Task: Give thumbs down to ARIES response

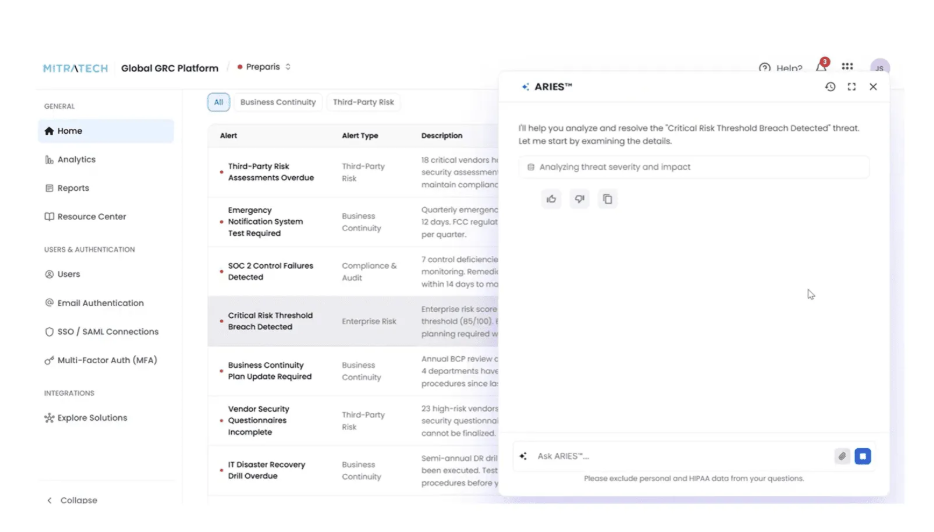Action: point(579,199)
